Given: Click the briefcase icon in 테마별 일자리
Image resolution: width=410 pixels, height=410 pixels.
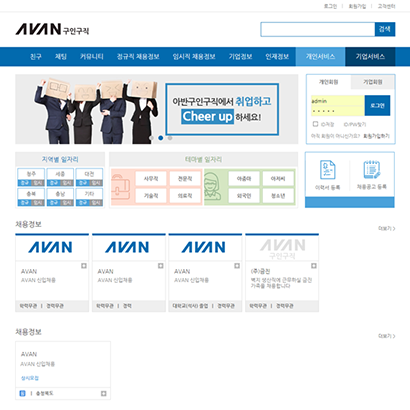Looking at the screenshot, I should click(x=120, y=187).
